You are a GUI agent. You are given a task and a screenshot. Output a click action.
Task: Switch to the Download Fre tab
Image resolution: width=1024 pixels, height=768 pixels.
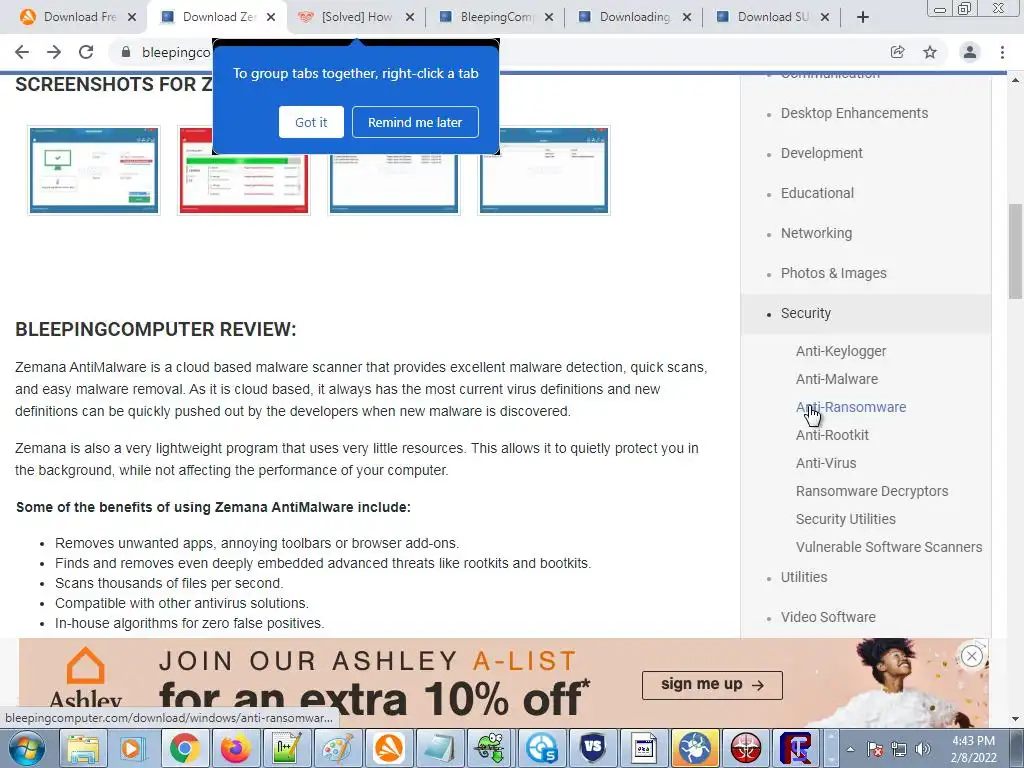[78, 17]
